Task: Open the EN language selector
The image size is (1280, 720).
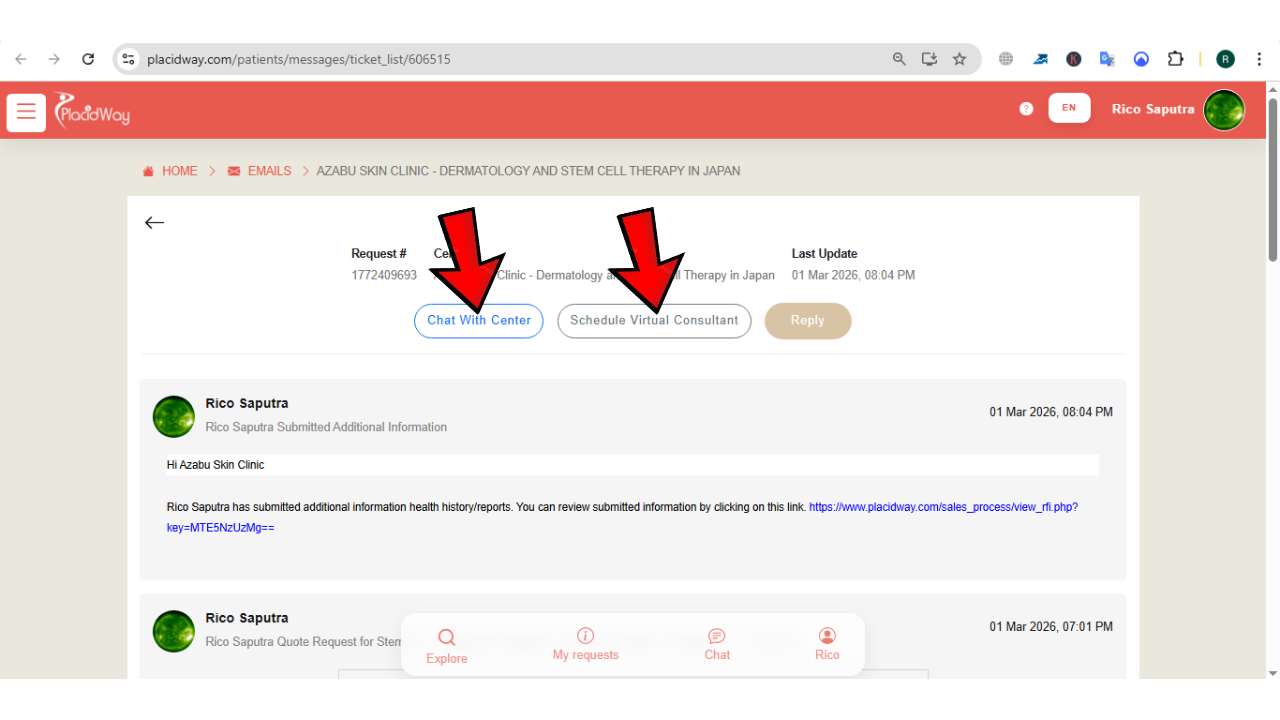Action: tap(1069, 108)
